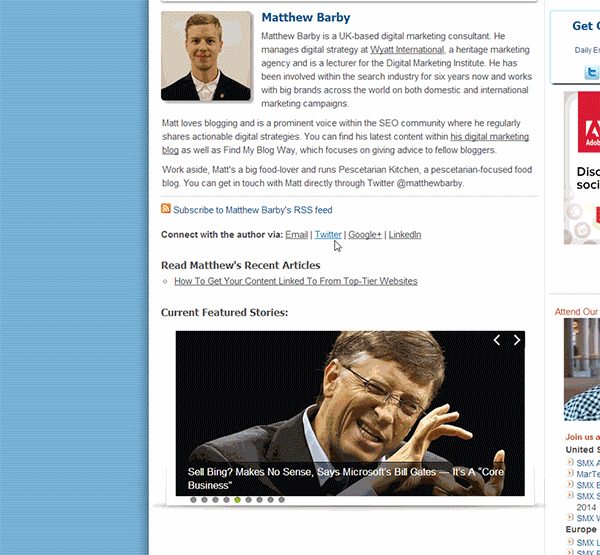Open the Sell Bing story headline
This screenshot has height=555, width=600.
(346, 478)
